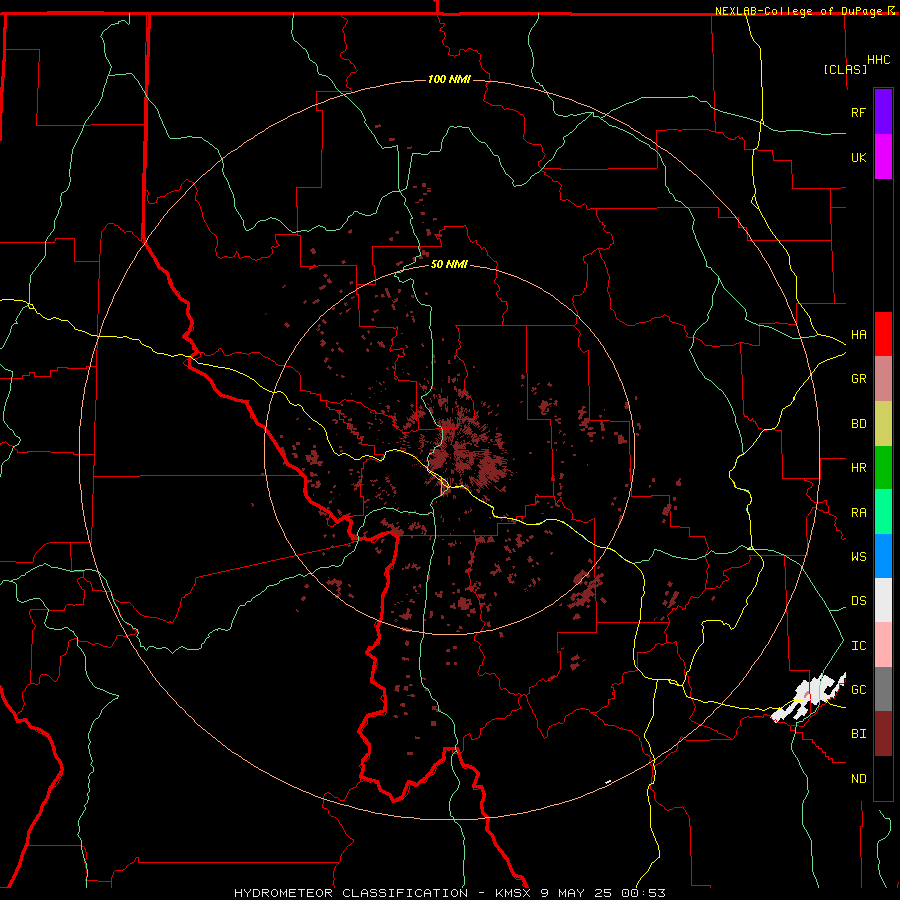Select the yellow BD legend swatch
This screenshot has width=900, height=900.
tap(883, 424)
